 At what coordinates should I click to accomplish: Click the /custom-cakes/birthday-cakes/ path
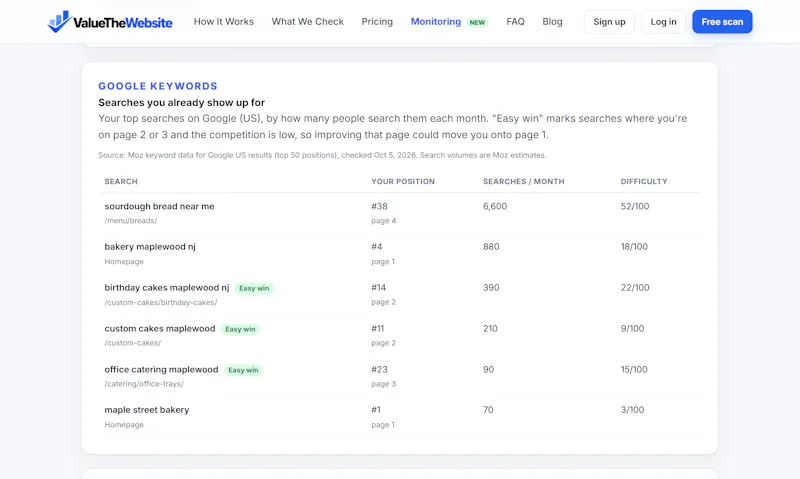click(161, 302)
